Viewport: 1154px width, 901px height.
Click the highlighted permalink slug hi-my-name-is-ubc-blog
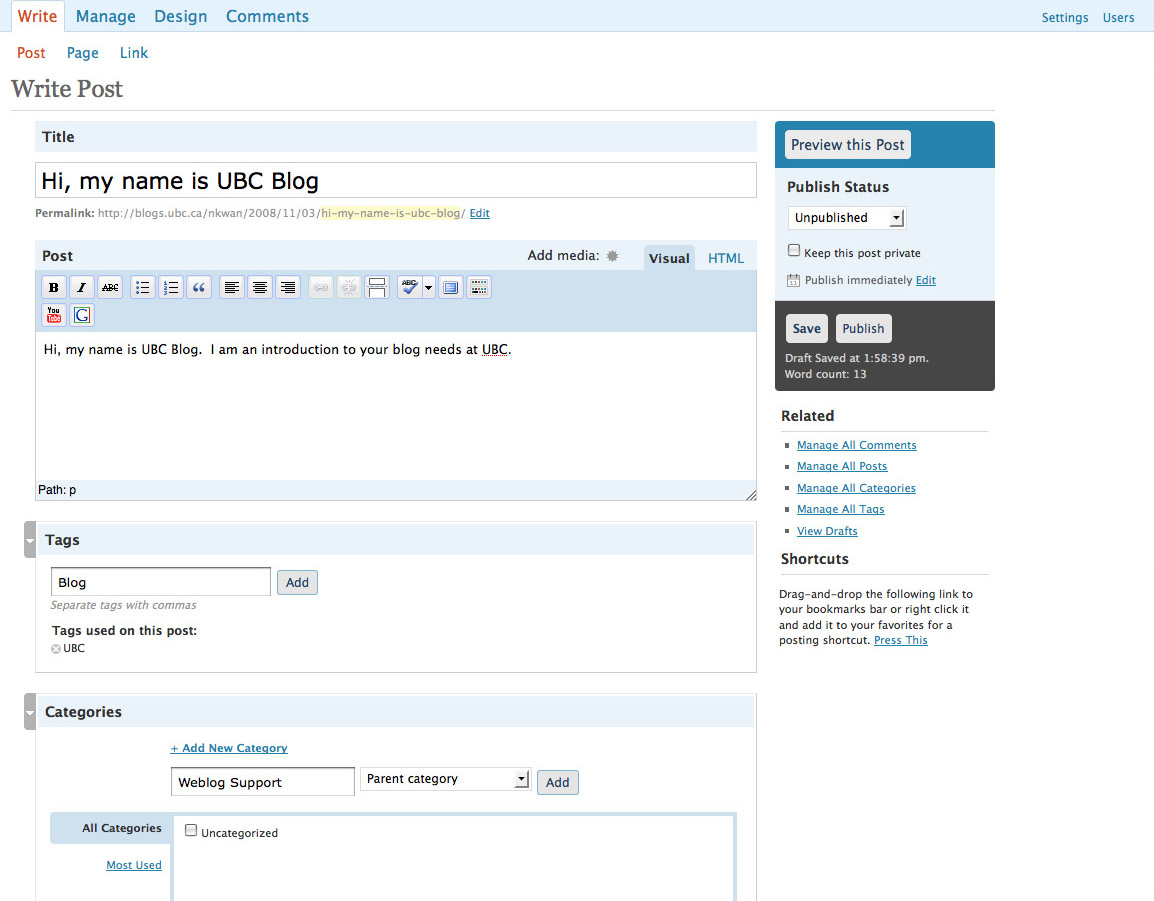391,213
